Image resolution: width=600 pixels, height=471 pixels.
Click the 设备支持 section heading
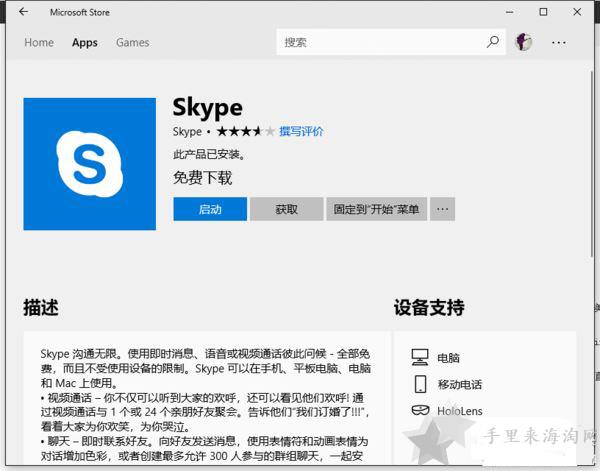[429, 307]
